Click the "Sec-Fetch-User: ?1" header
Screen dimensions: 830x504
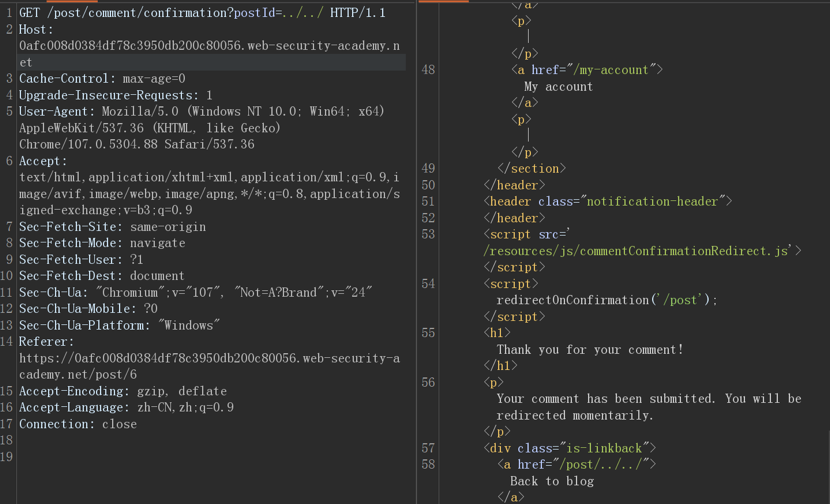[81, 259]
